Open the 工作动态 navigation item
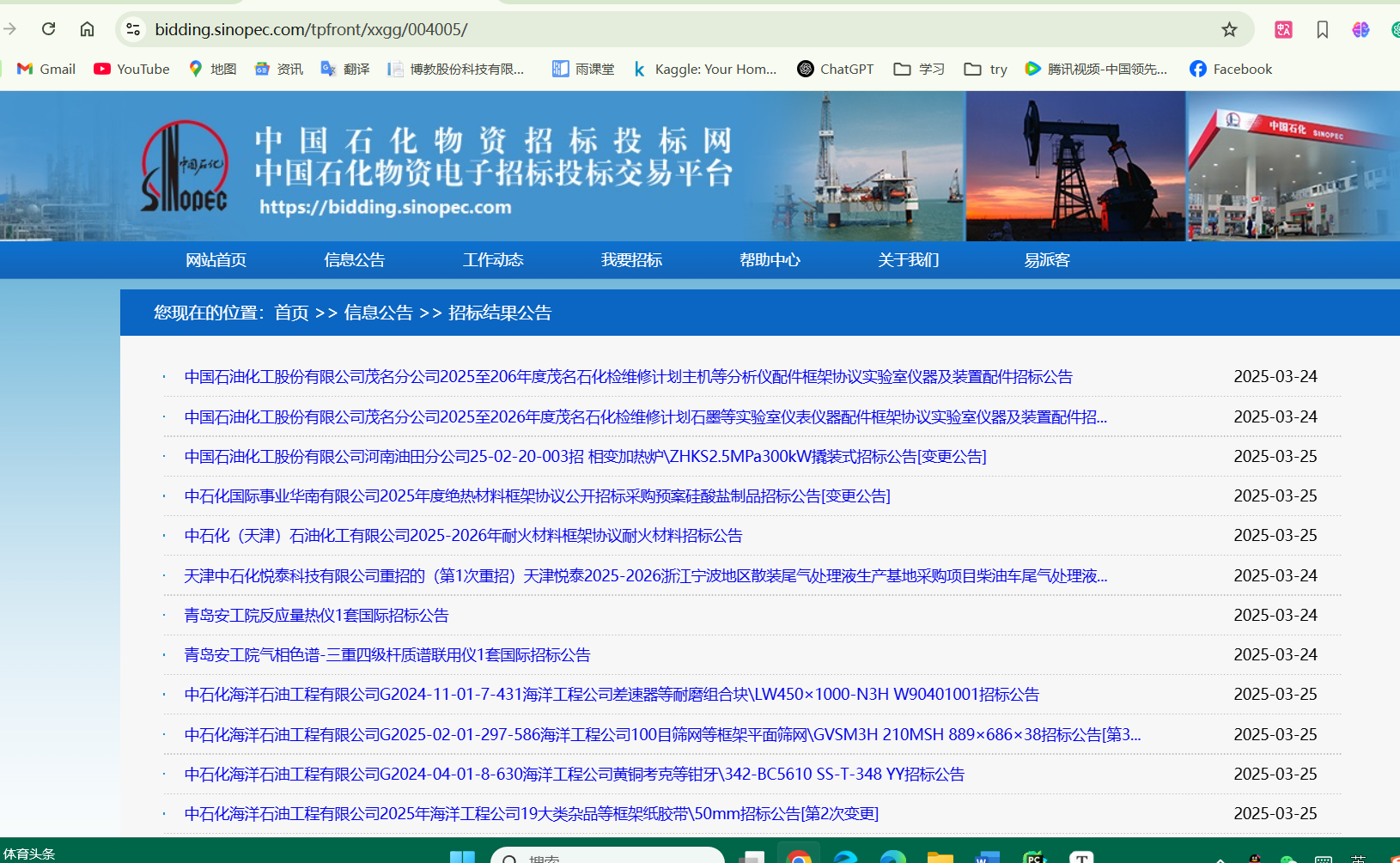Viewport: 1400px width, 863px height. coord(493,260)
